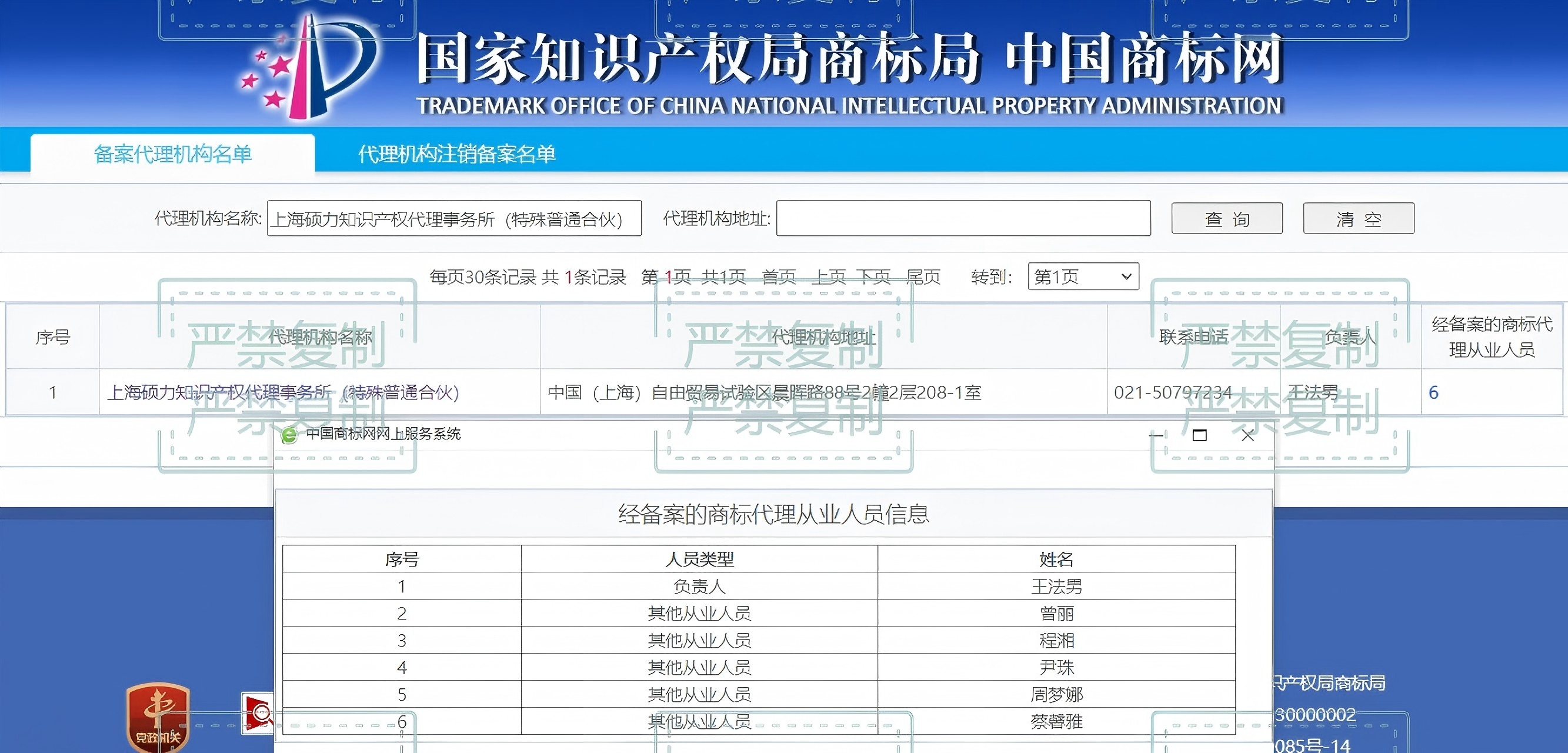Click the name 周梦娜 in popup table
The image size is (1568, 753).
click(1056, 695)
